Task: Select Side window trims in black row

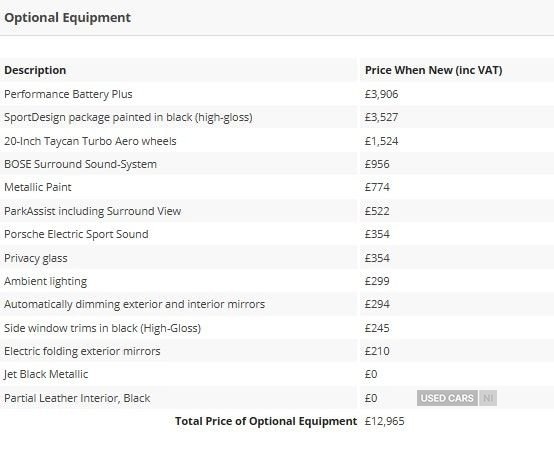Action: [277, 328]
